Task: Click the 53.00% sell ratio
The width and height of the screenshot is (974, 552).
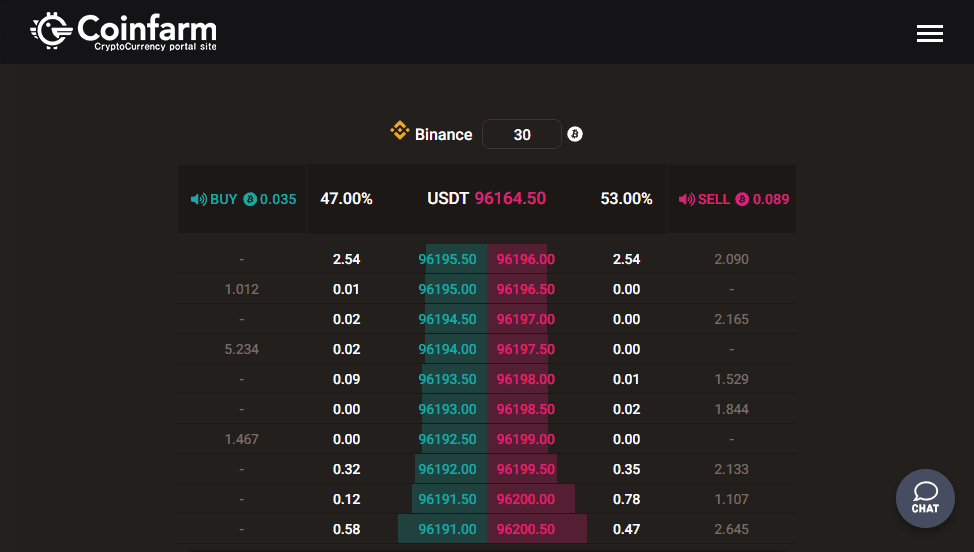Action: click(x=626, y=199)
